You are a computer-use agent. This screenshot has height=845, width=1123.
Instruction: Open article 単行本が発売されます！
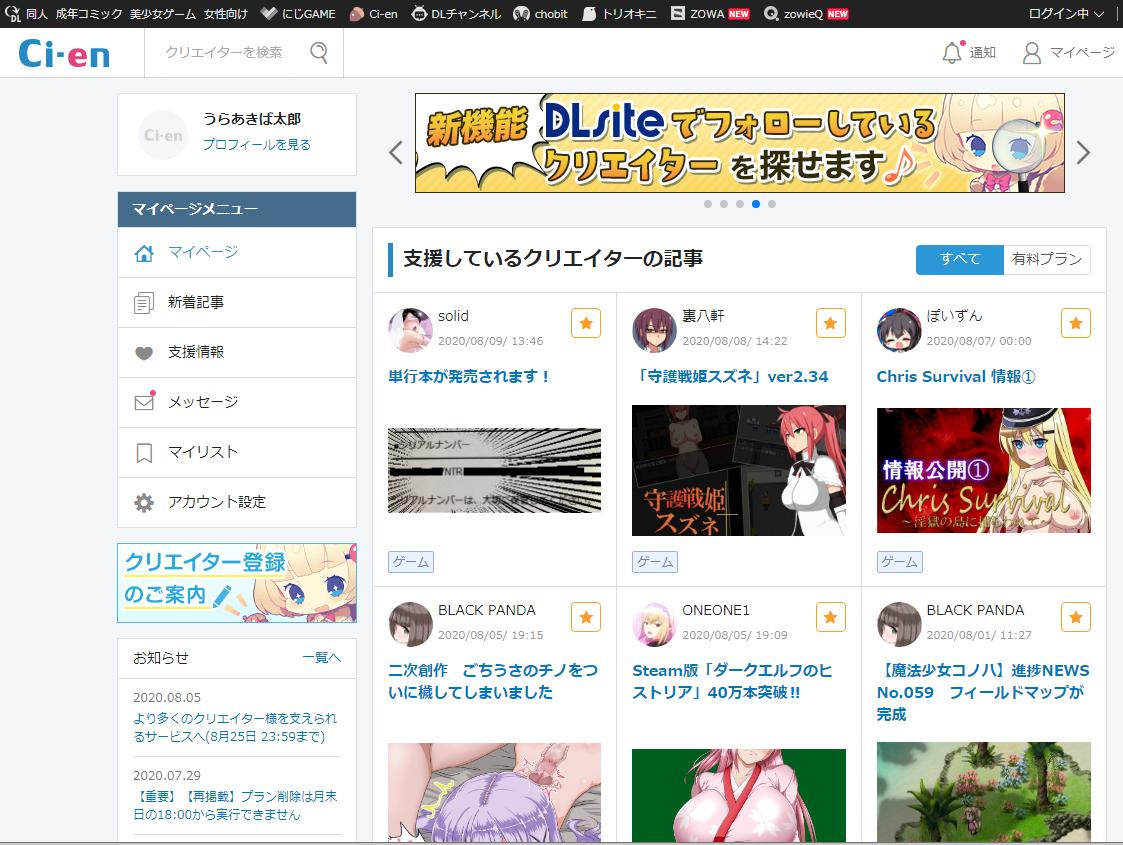[469, 377]
